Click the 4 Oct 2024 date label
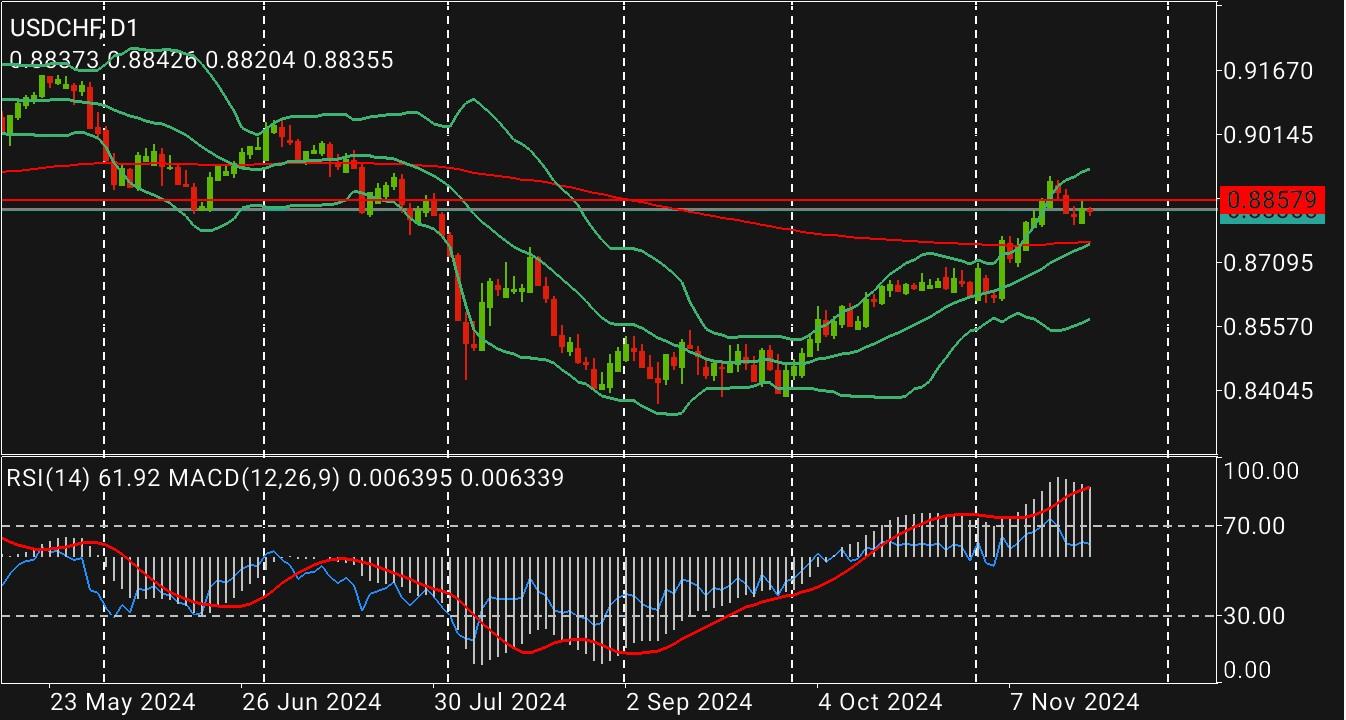Image resolution: width=1346 pixels, height=720 pixels. coord(879,702)
